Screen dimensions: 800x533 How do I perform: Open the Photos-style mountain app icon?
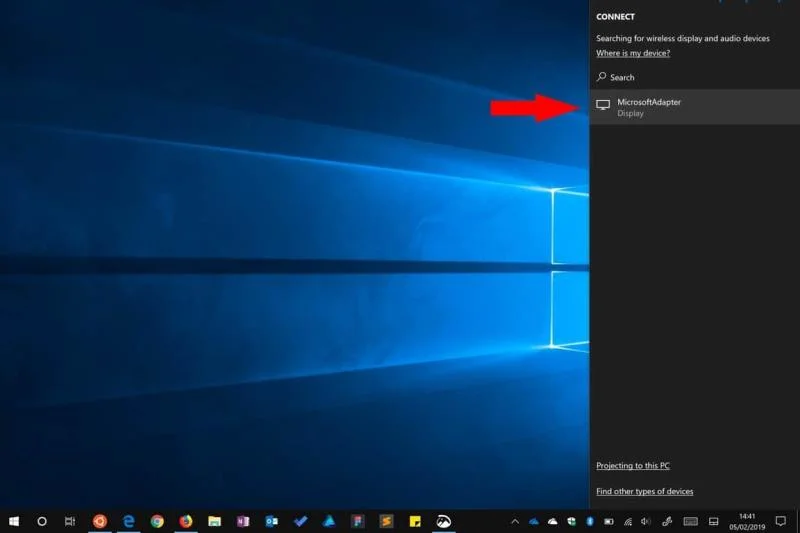443,521
